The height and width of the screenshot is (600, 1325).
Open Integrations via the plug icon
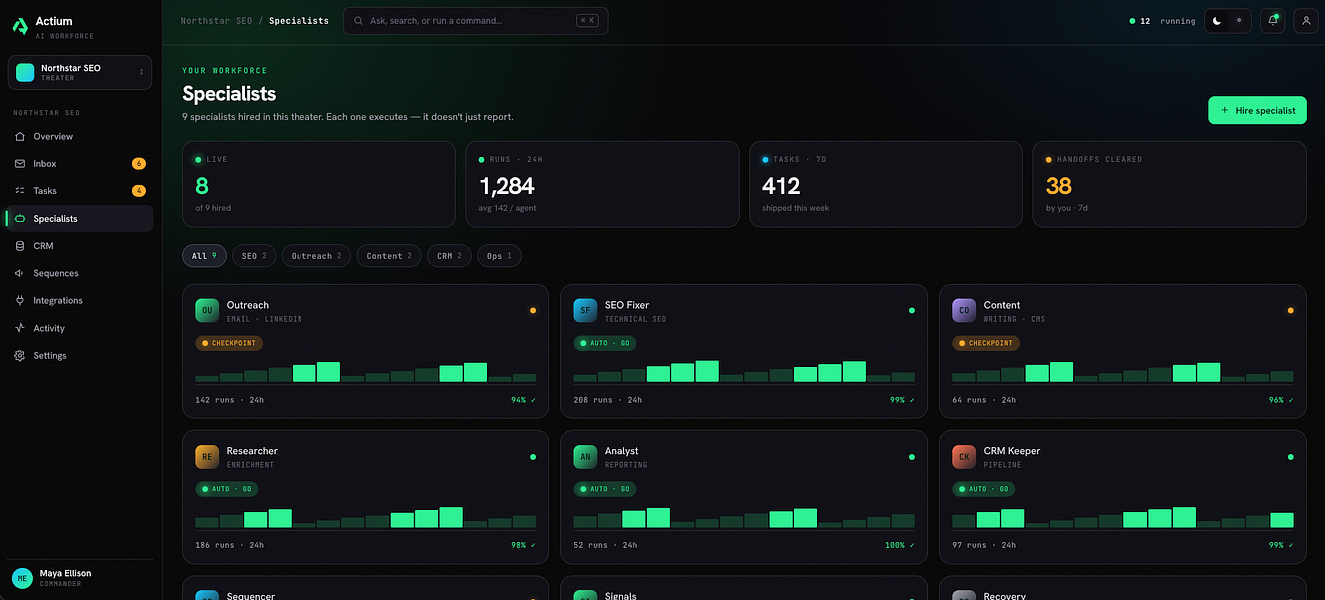click(x=20, y=301)
